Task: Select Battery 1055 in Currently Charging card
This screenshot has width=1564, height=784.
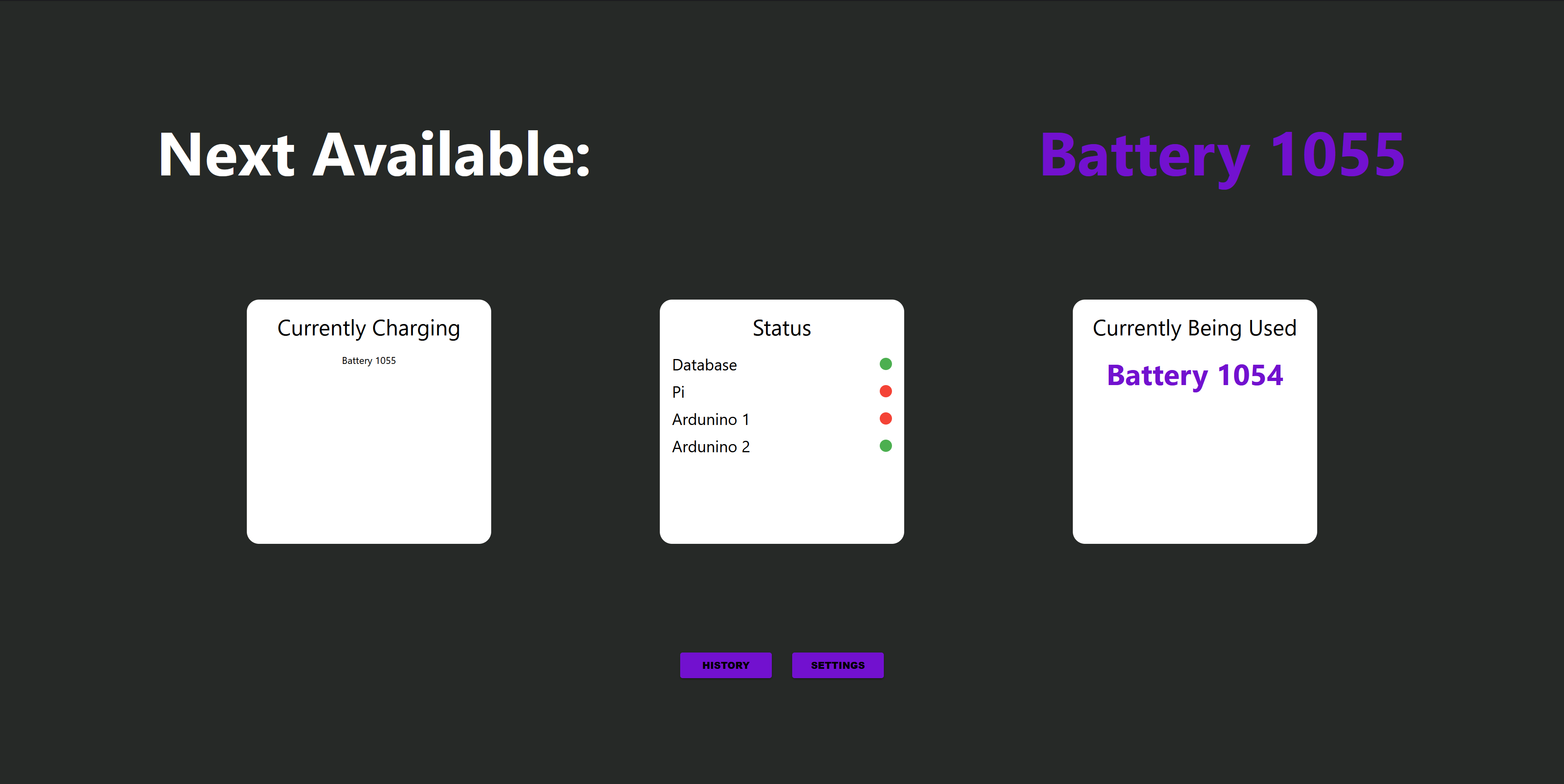Action: (369, 360)
